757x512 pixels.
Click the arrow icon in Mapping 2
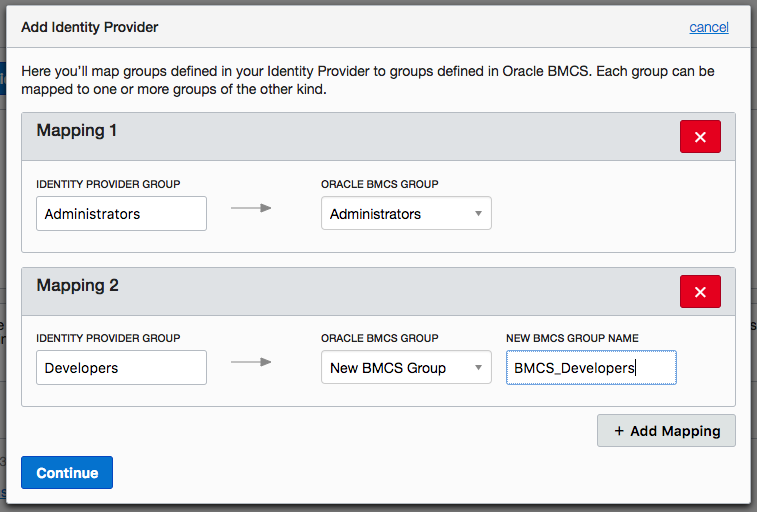pos(251,362)
